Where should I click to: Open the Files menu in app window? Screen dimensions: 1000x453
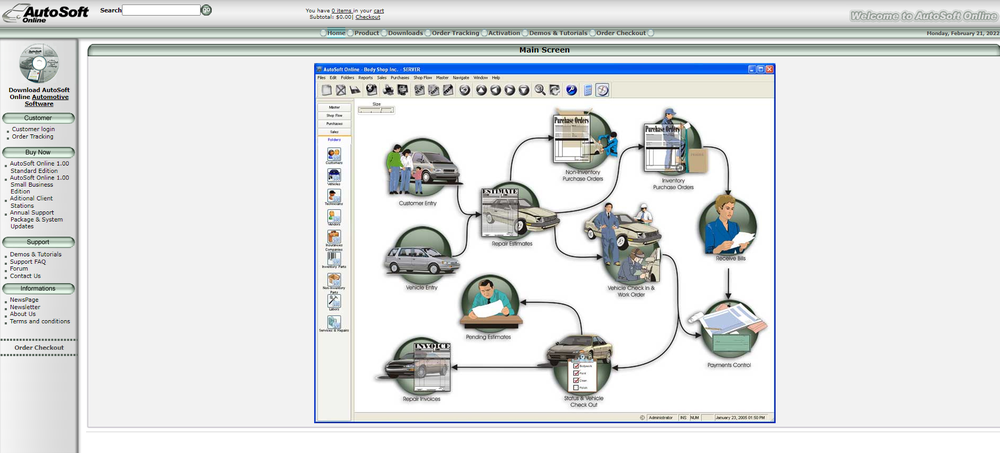click(321, 78)
